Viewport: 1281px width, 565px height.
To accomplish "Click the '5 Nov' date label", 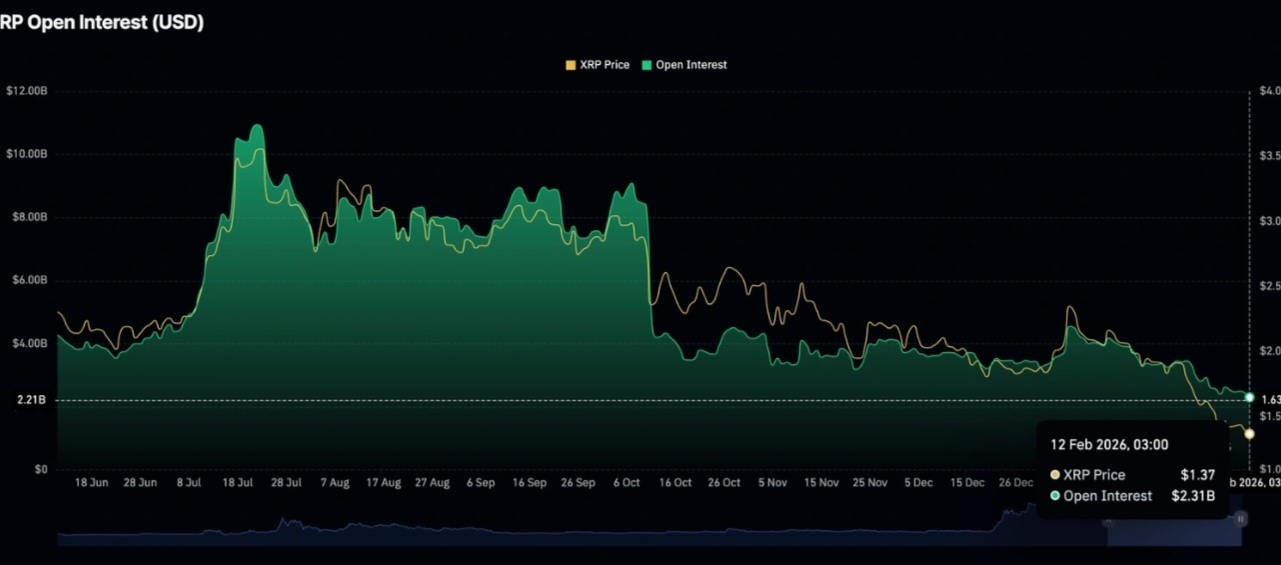I will [772, 483].
